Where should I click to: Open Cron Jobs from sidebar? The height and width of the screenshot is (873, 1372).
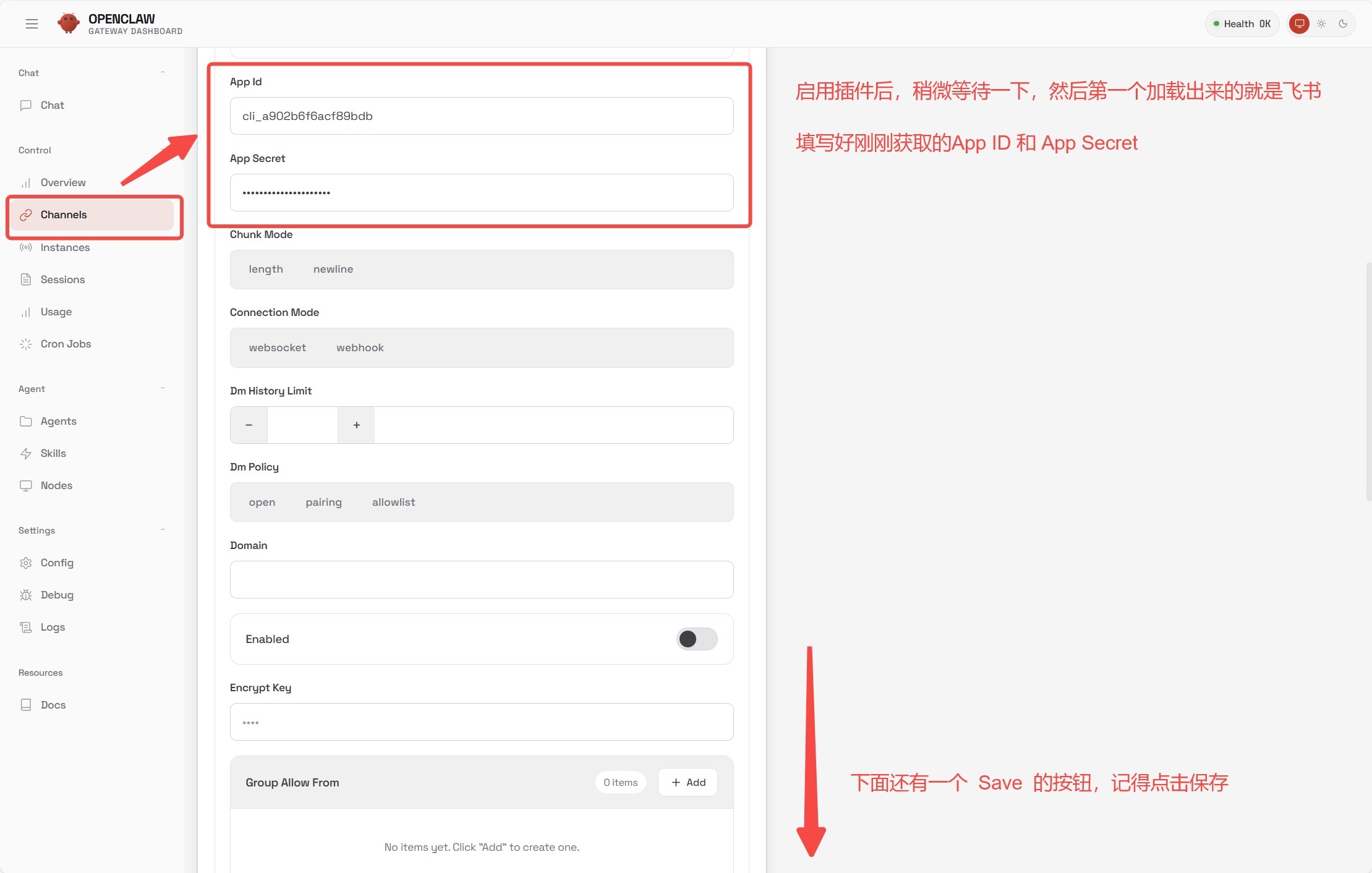click(x=66, y=344)
